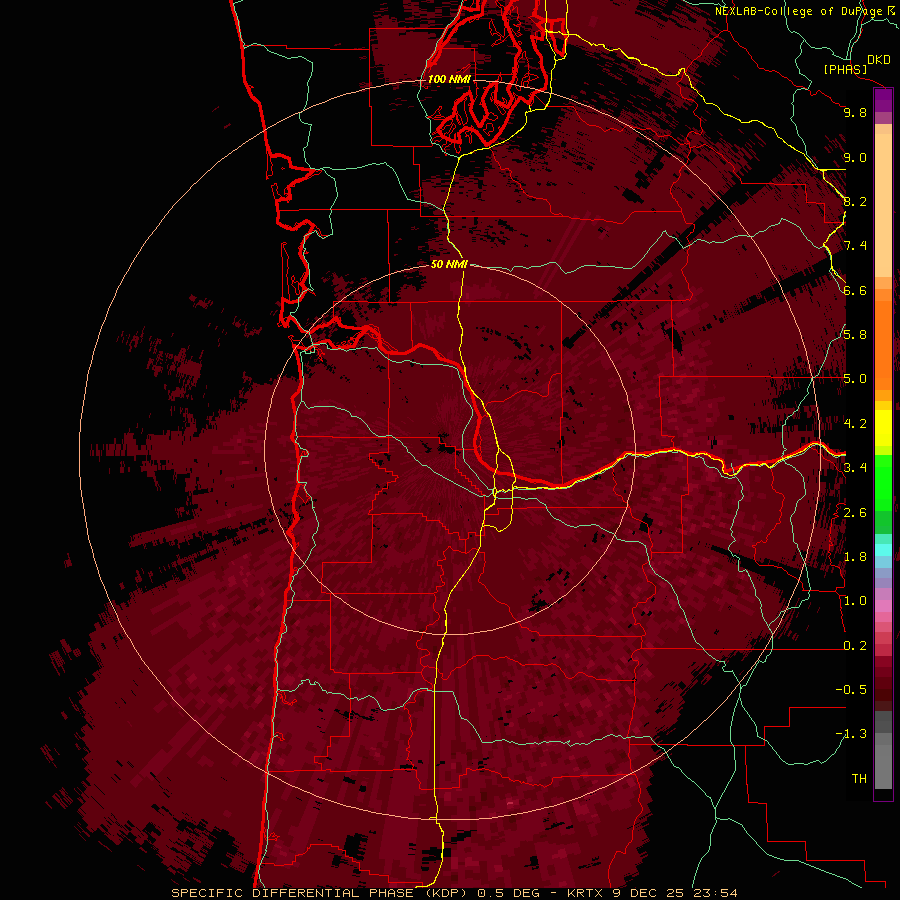900x900 pixels.
Task: Click the 8.2 value on the color scale
Action: (x=855, y=201)
